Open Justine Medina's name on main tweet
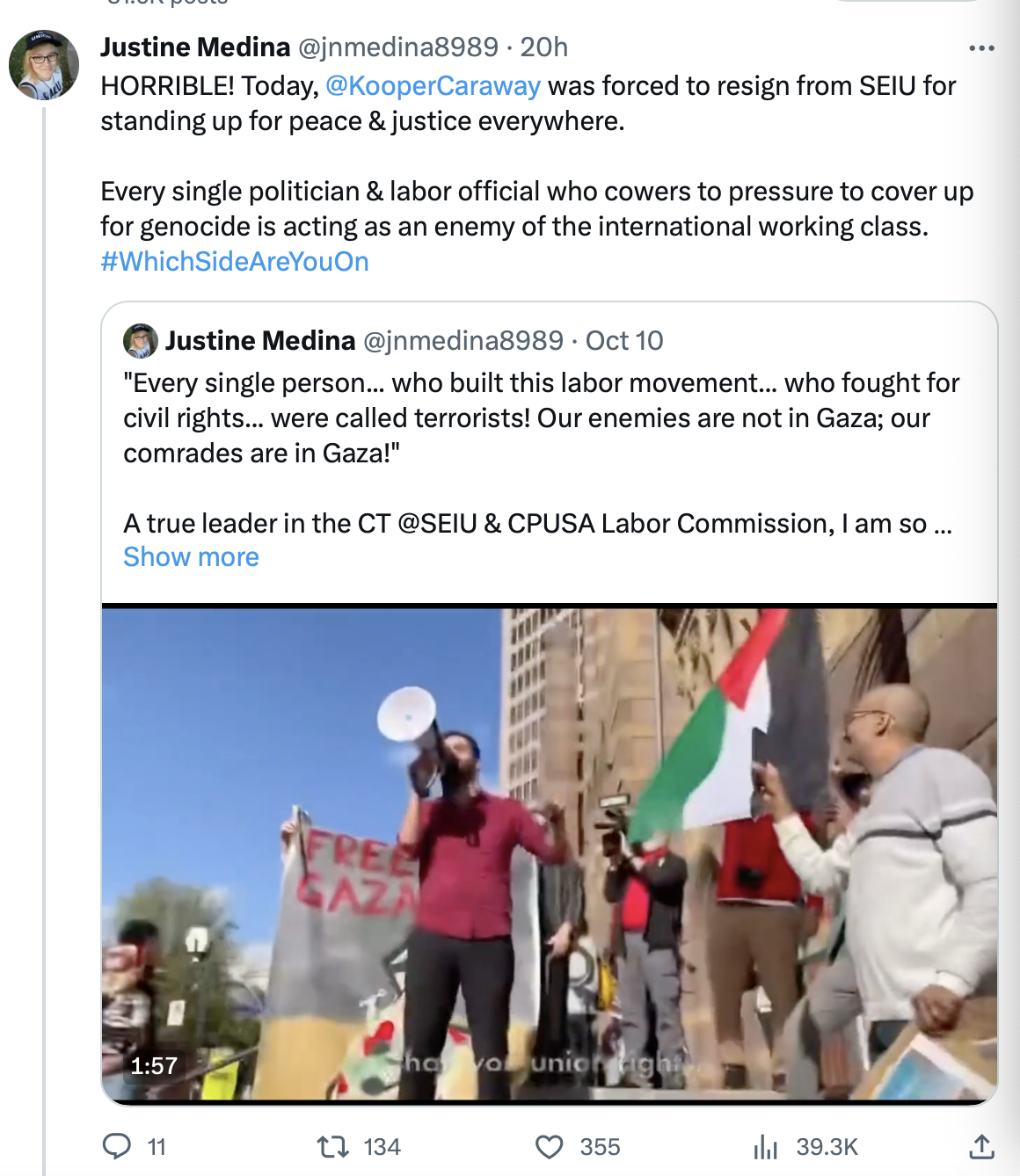The width and height of the screenshot is (1020, 1176). pyautogui.click(x=195, y=47)
